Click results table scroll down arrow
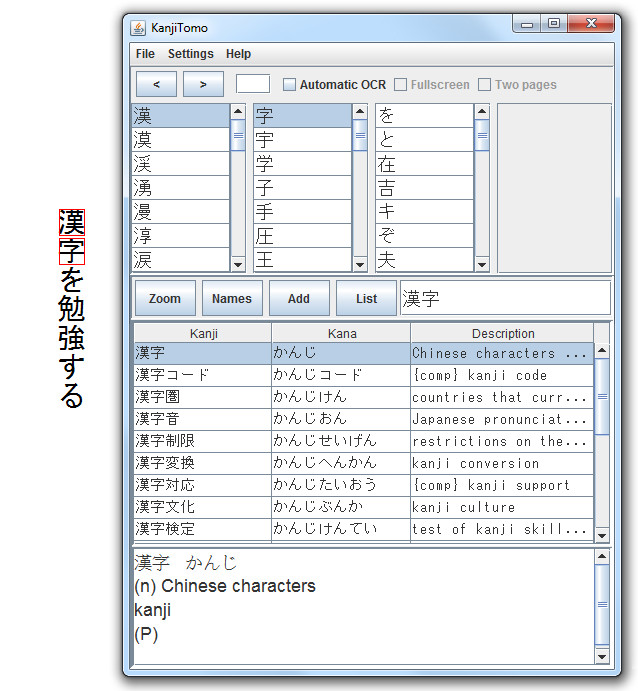The image size is (638, 691). pyautogui.click(x=602, y=535)
